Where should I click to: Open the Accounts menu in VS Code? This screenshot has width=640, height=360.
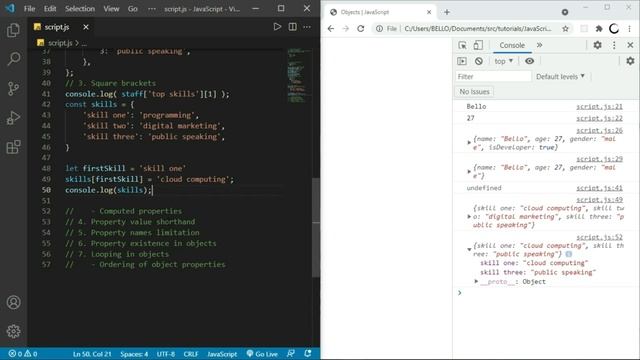[x=13, y=302]
